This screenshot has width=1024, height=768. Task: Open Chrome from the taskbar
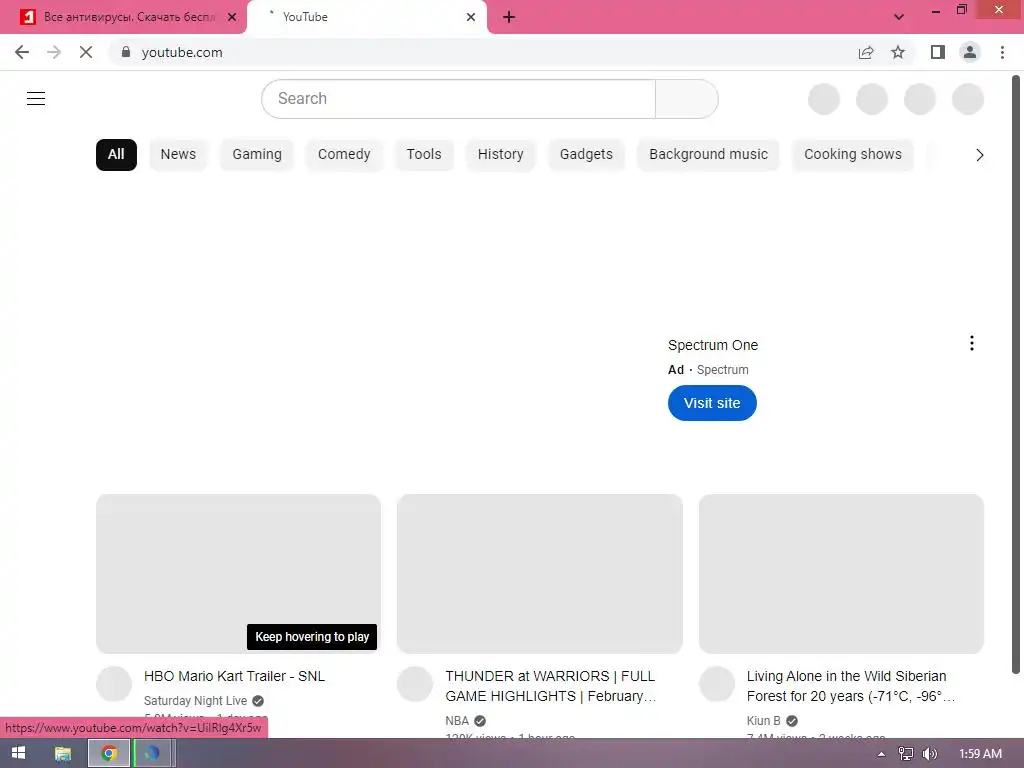click(109, 754)
